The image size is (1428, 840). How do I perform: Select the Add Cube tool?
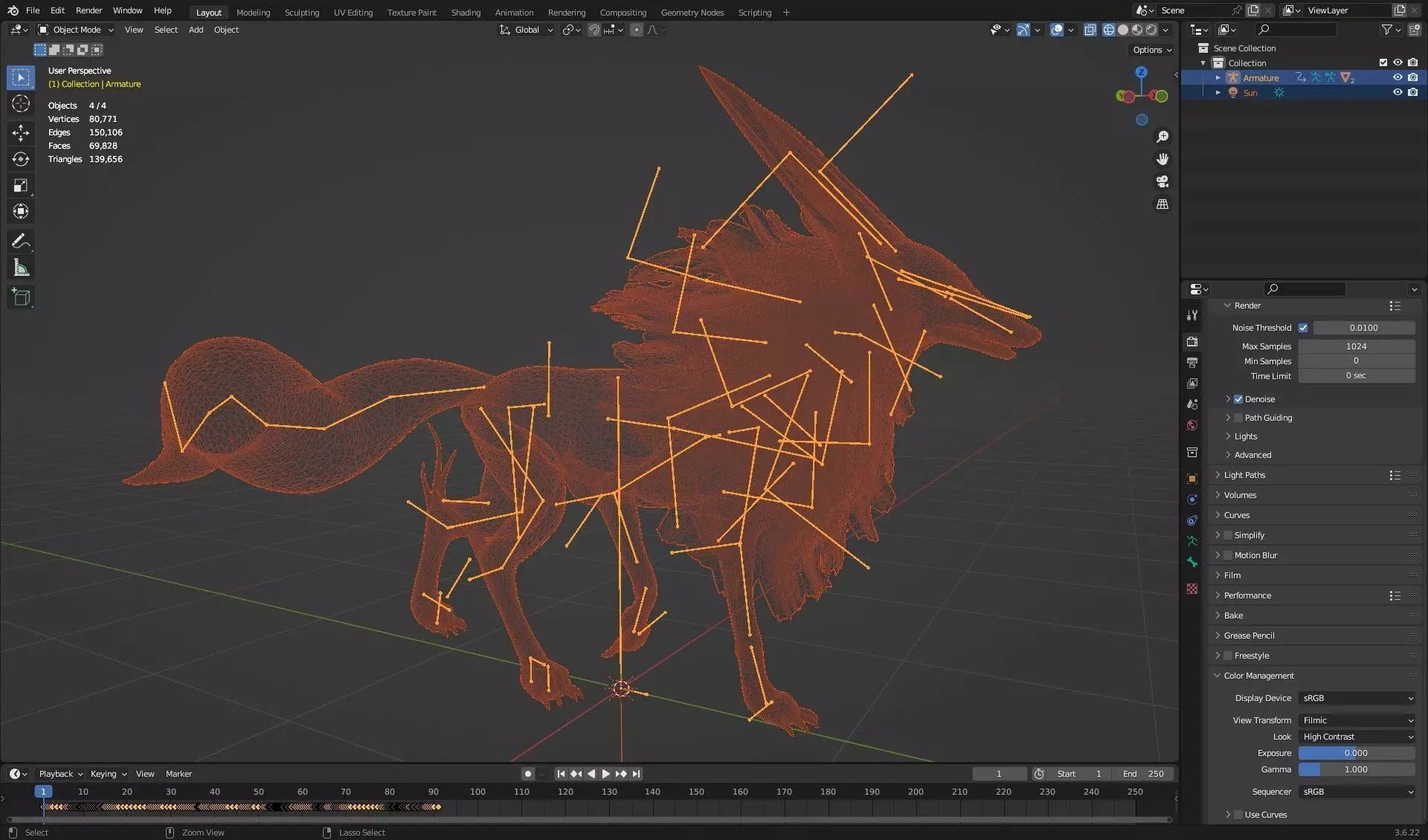click(21, 297)
